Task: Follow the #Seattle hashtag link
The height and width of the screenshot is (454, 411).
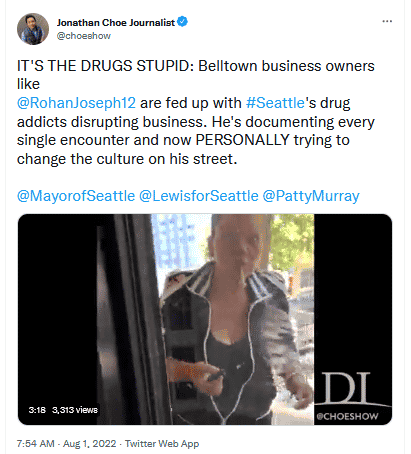Action: click(x=275, y=103)
